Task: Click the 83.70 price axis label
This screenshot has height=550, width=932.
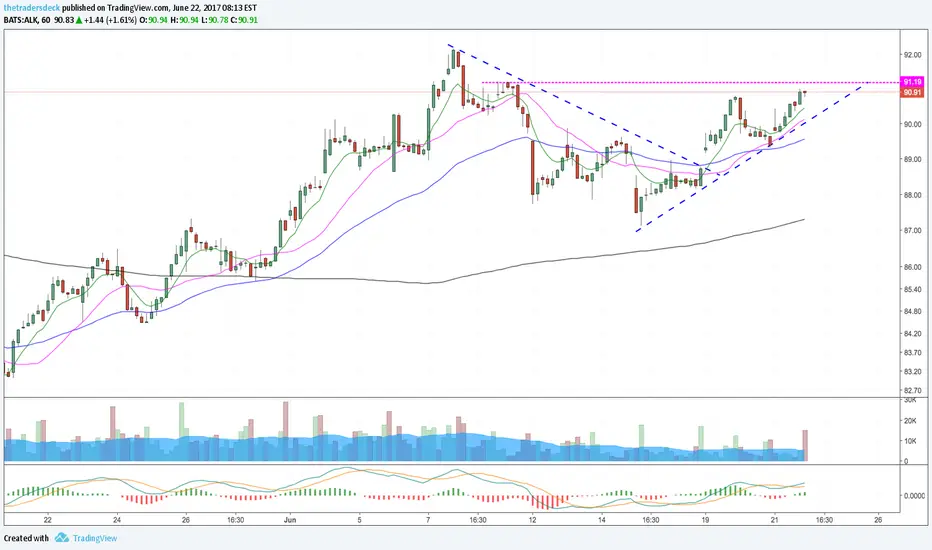Action: point(912,353)
